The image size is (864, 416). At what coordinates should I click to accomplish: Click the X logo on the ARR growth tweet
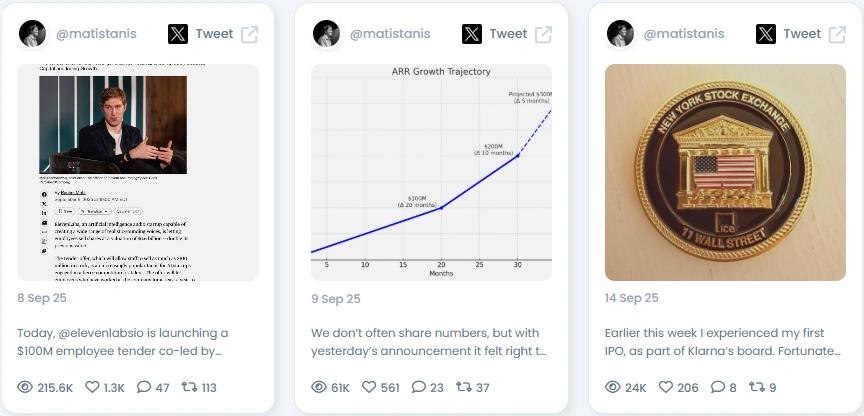point(472,34)
